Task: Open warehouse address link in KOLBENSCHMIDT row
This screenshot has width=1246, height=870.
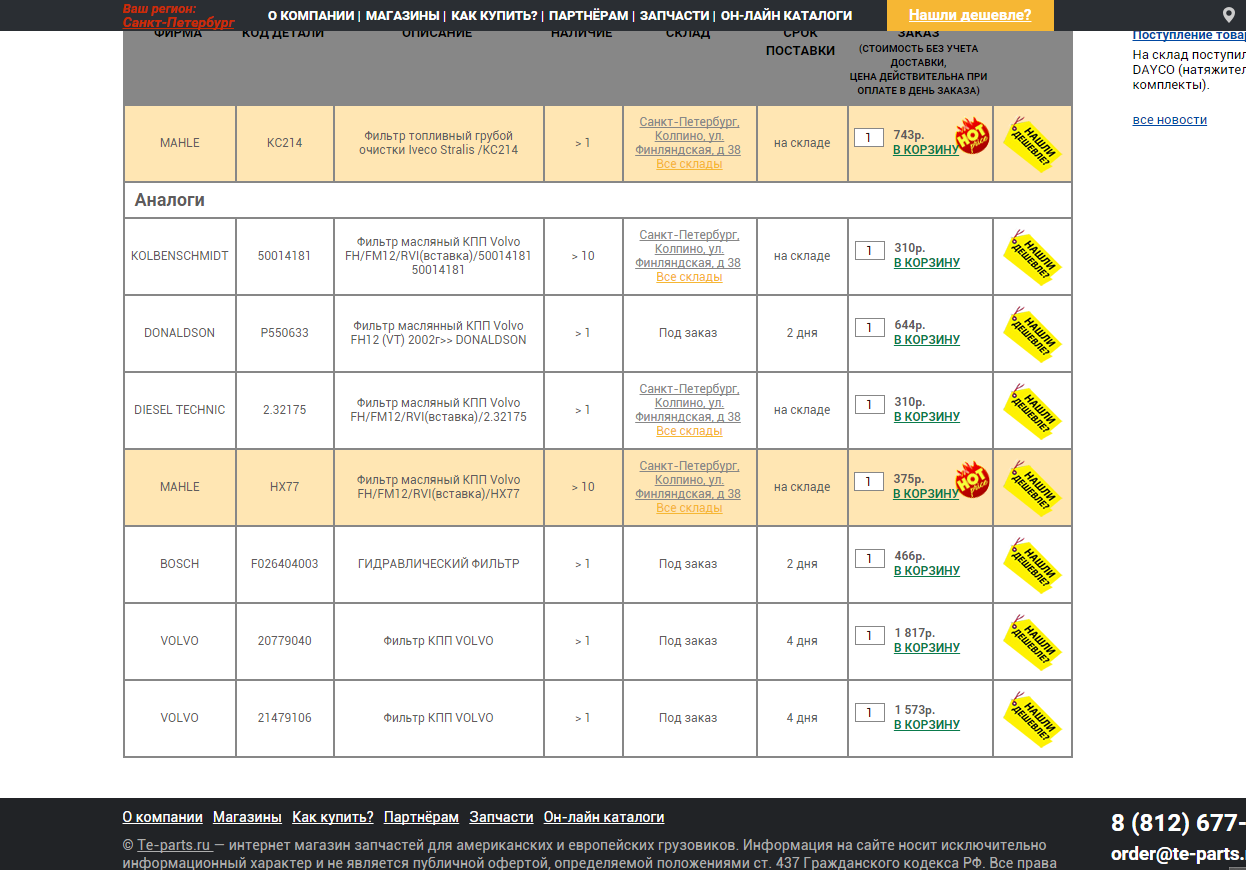Action: click(688, 249)
